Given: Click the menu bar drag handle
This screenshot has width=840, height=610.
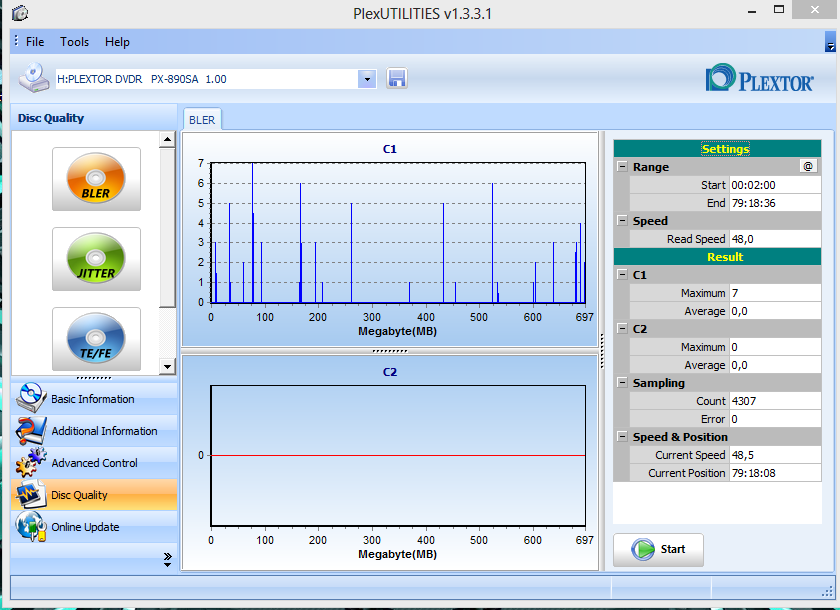Looking at the screenshot, I should click(17, 41).
